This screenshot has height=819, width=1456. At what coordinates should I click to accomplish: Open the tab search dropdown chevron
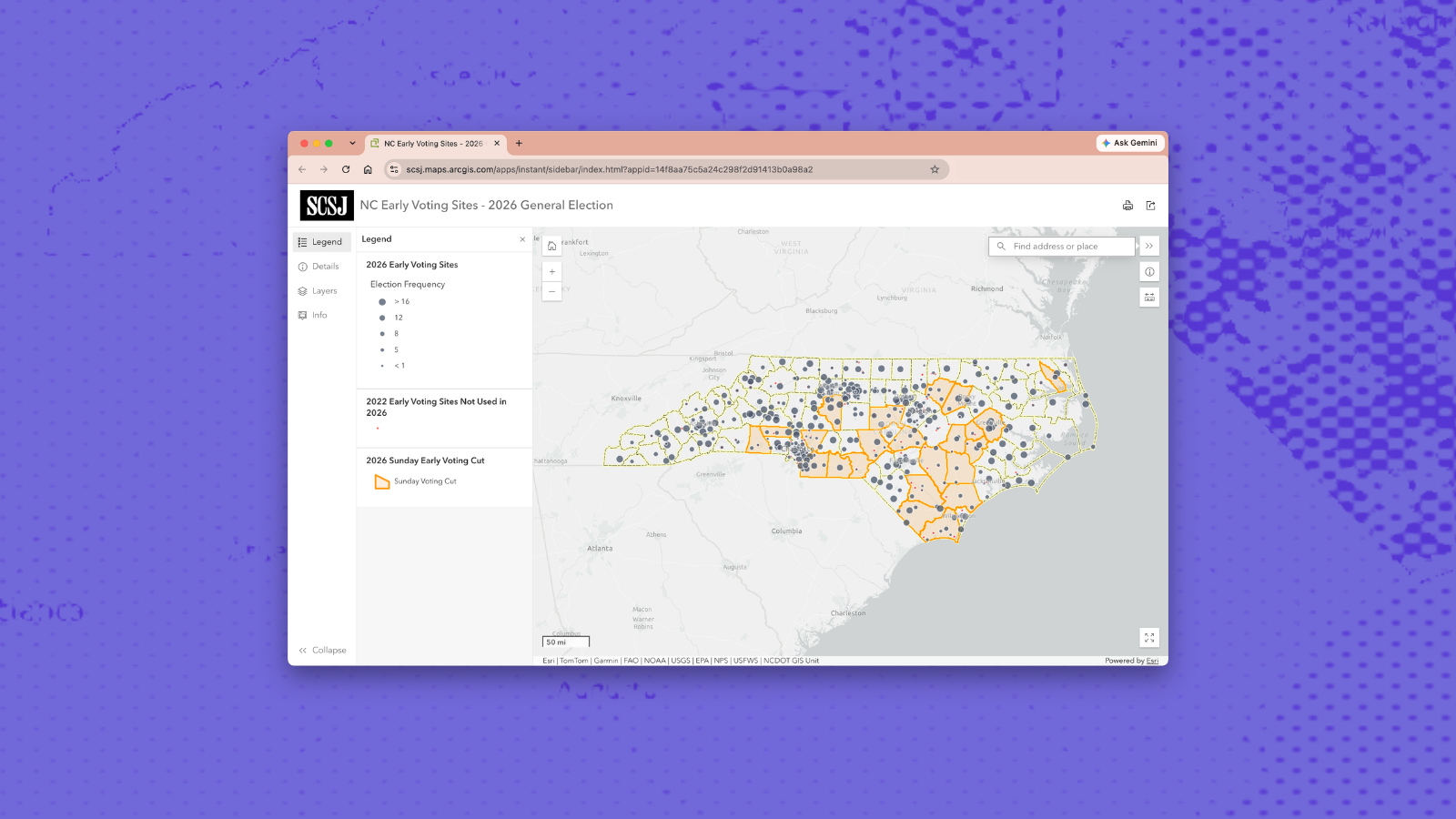coord(352,143)
